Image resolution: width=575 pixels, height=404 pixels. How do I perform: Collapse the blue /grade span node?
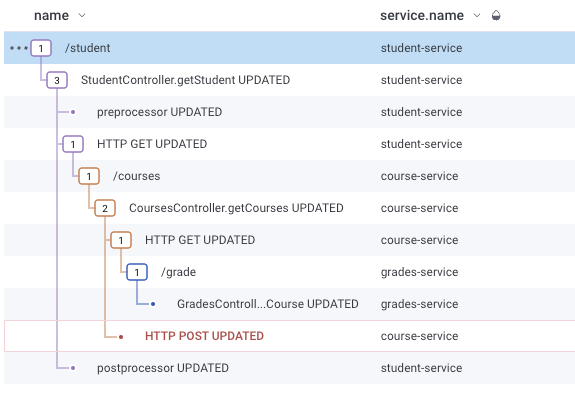pyautogui.click(x=137, y=272)
